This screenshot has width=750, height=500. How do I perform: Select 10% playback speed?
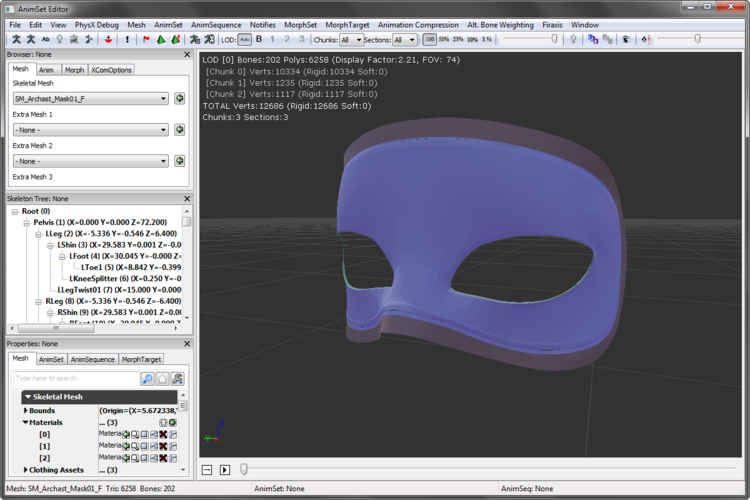(x=473, y=39)
